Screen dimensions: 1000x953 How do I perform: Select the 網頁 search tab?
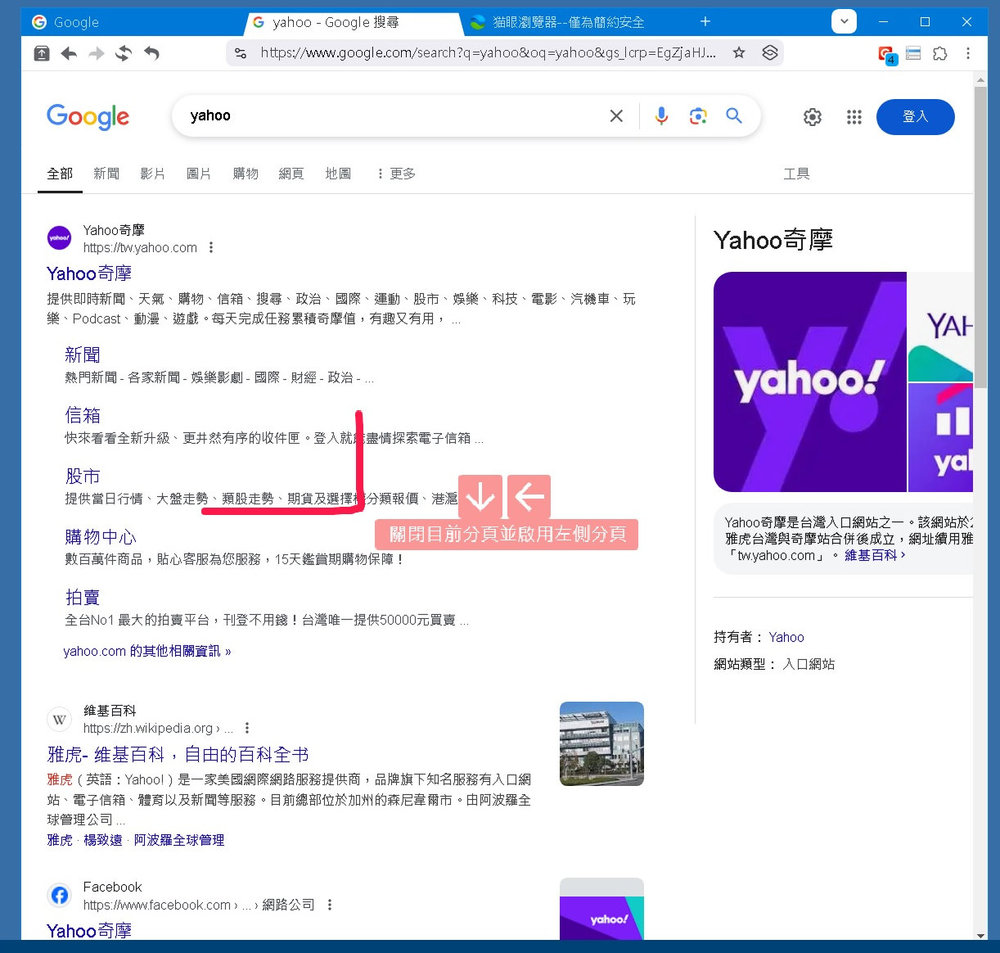(291, 174)
